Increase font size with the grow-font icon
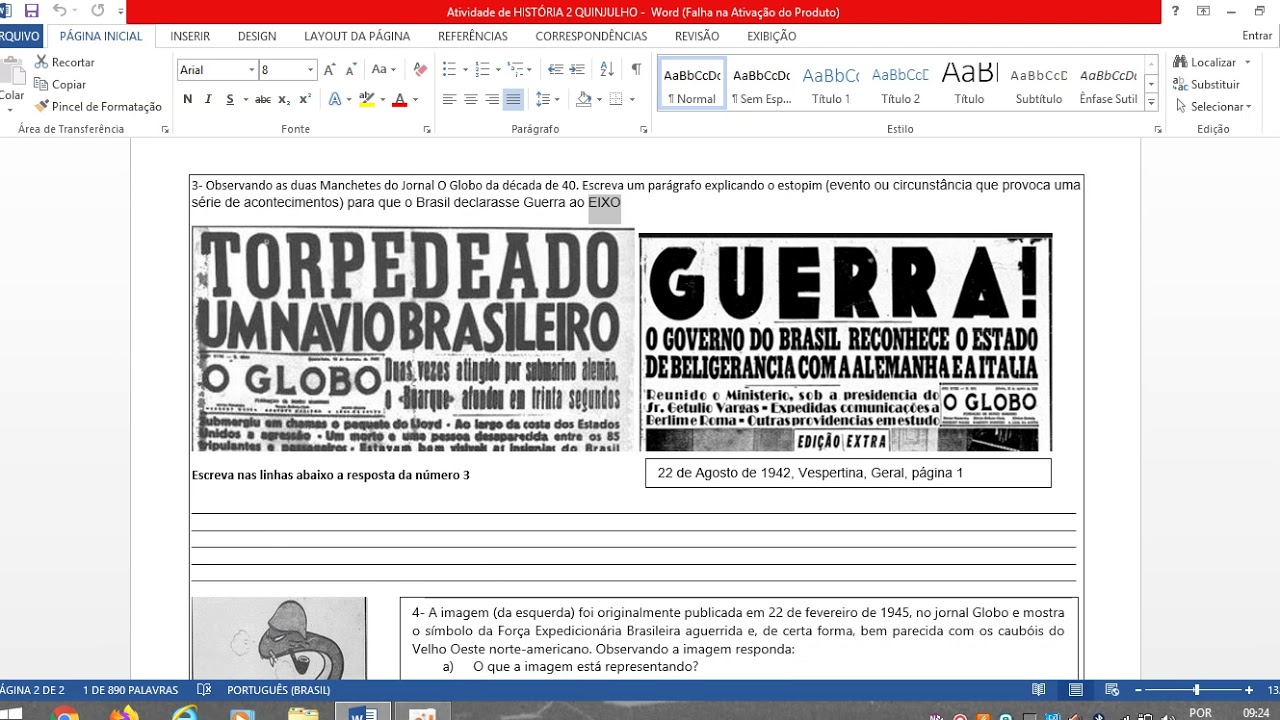The image size is (1280, 720). coord(329,70)
